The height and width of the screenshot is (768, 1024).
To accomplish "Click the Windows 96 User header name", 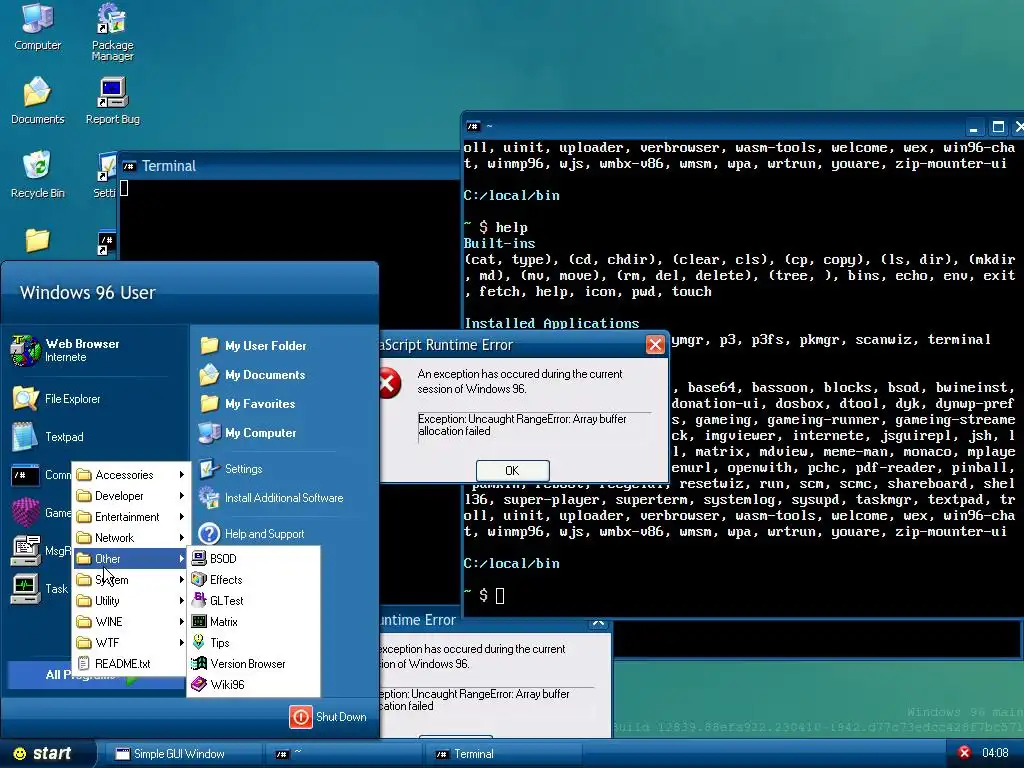I will pyautogui.click(x=88, y=293).
